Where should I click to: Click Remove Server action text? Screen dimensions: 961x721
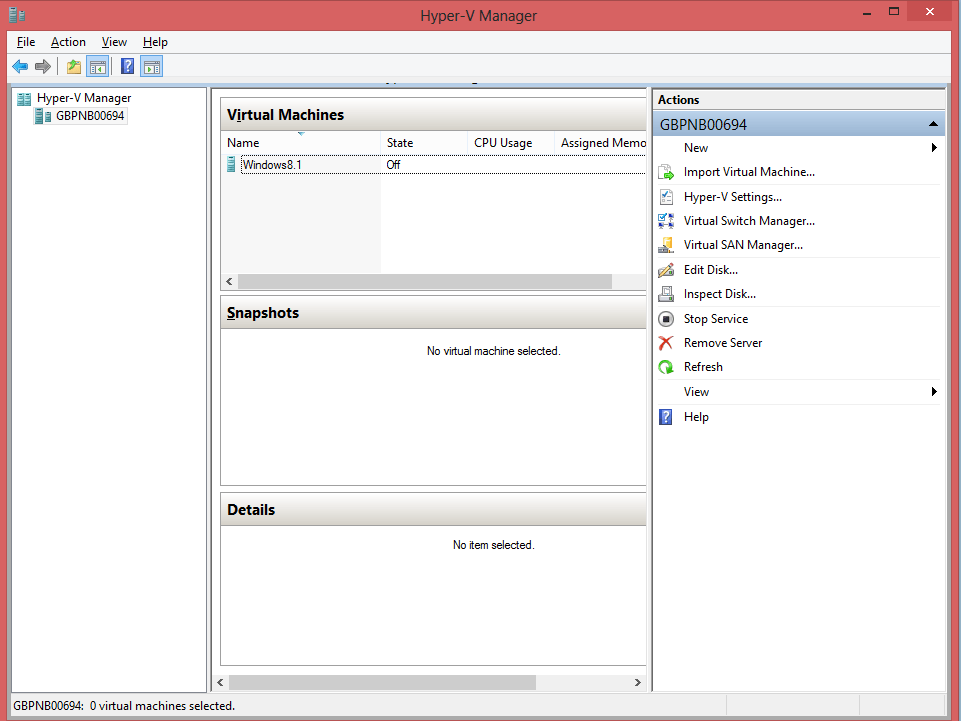coord(723,343)
